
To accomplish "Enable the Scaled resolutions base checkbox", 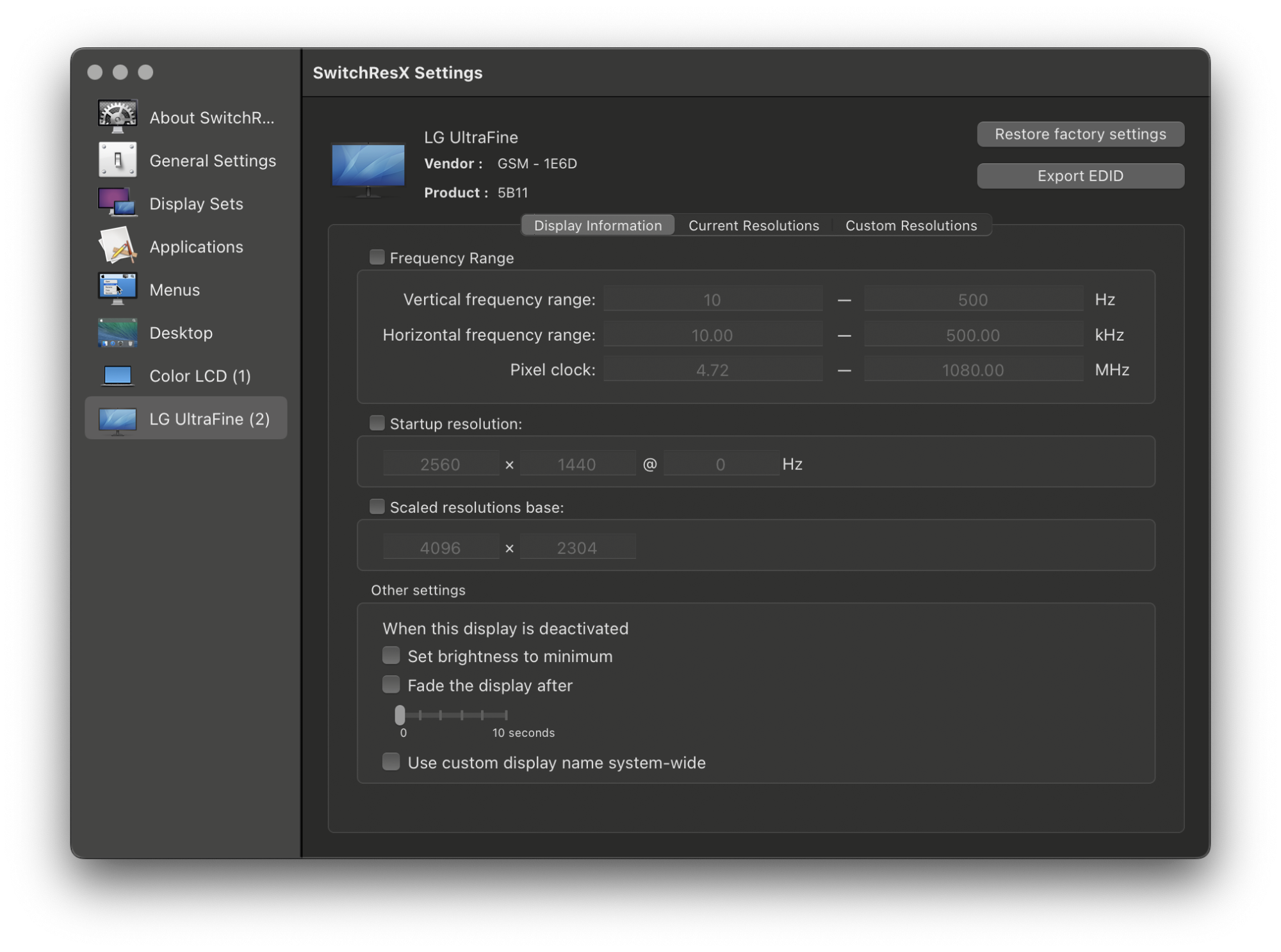I will tap(377, 506).
